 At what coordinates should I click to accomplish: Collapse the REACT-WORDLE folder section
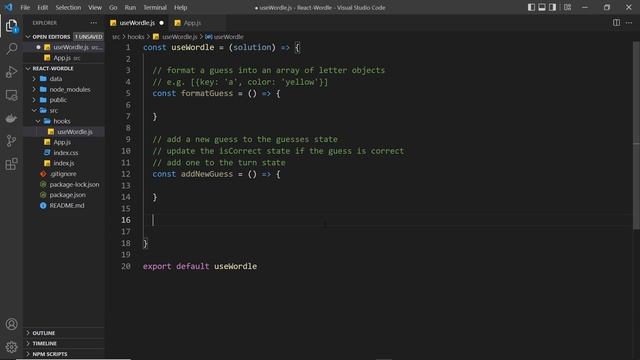(28, 68)
